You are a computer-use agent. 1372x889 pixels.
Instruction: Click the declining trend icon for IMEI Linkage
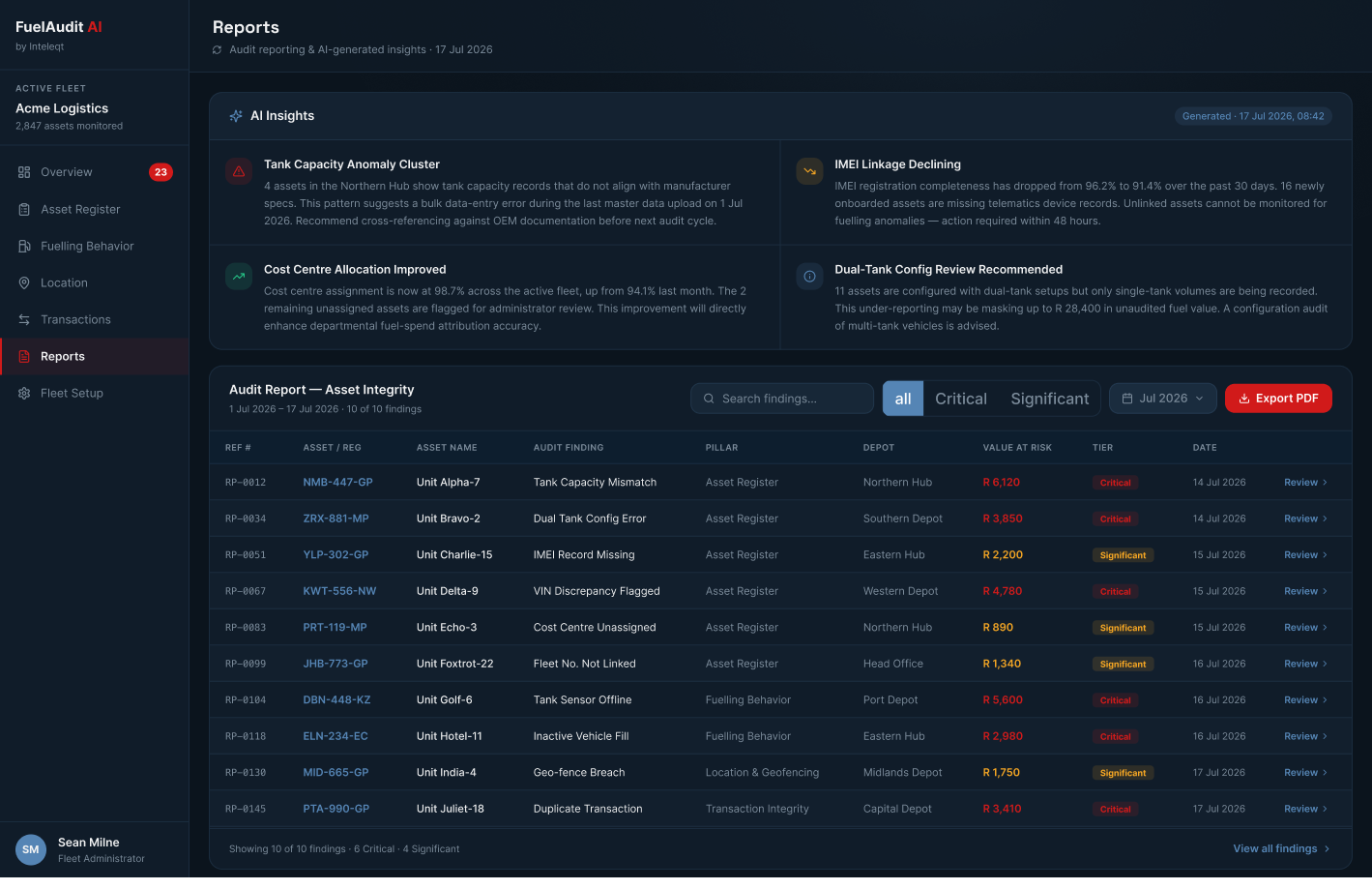(809, 171)
